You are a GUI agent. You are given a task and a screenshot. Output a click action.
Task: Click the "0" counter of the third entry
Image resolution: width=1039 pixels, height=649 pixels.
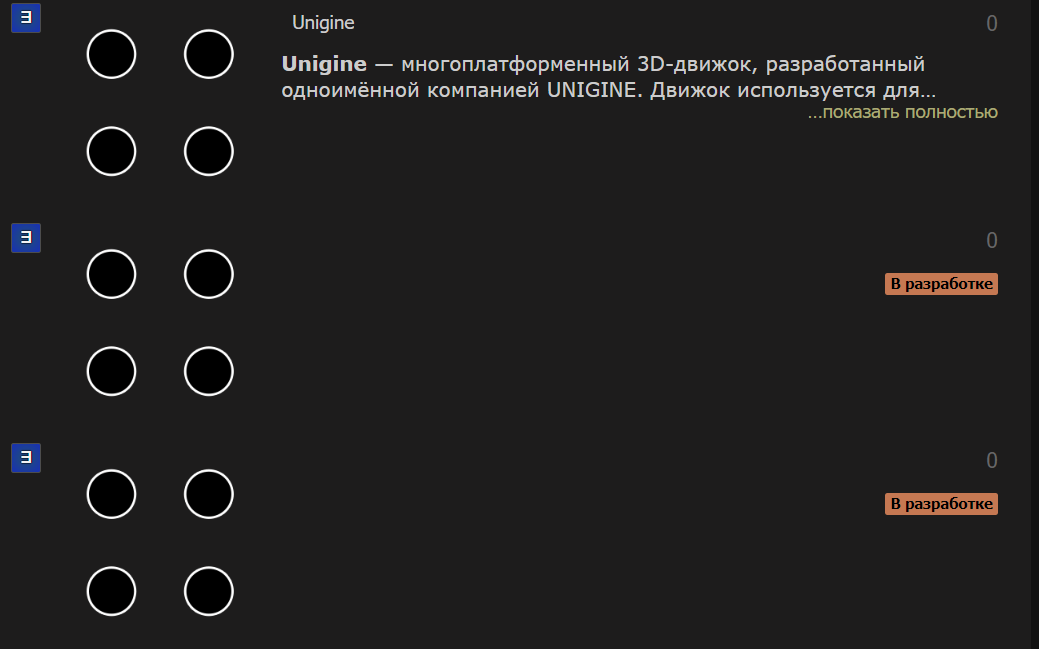(x=991, y=460)
